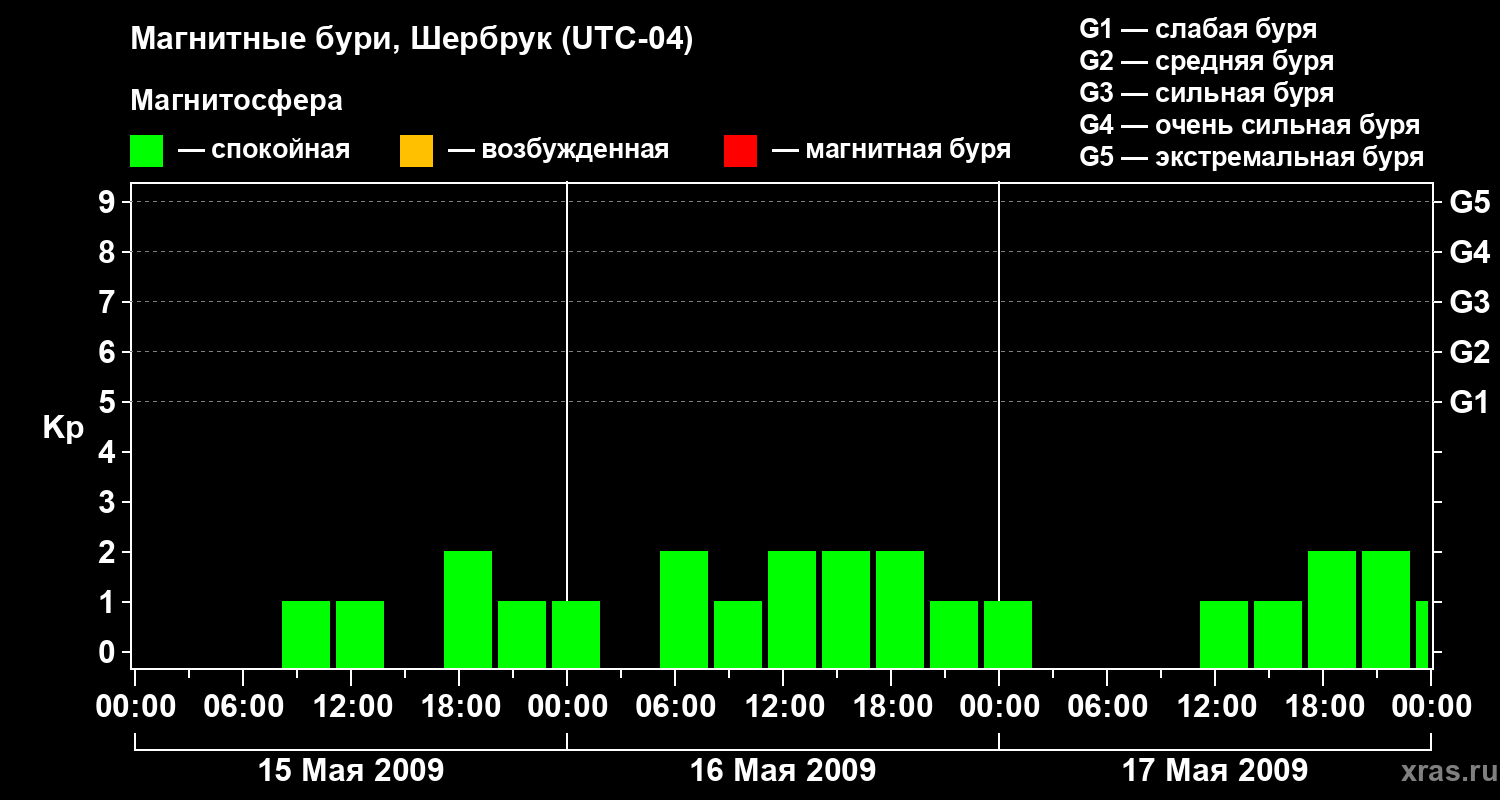This screenshot has height=800, width=1500.
Task: Click the bar between 06:00 and 12:00 on 15 Мая
Action: (x=306, y=634)
